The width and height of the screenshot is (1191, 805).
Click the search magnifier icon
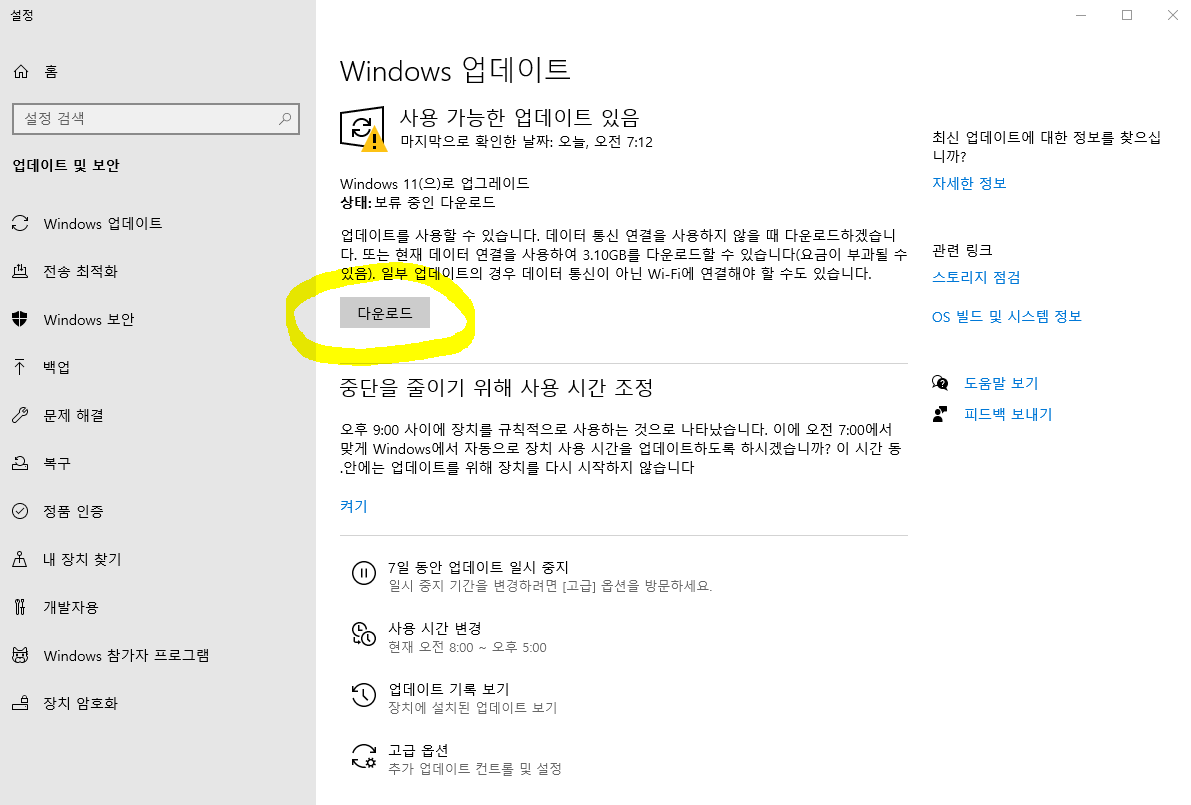click(285, 118)
